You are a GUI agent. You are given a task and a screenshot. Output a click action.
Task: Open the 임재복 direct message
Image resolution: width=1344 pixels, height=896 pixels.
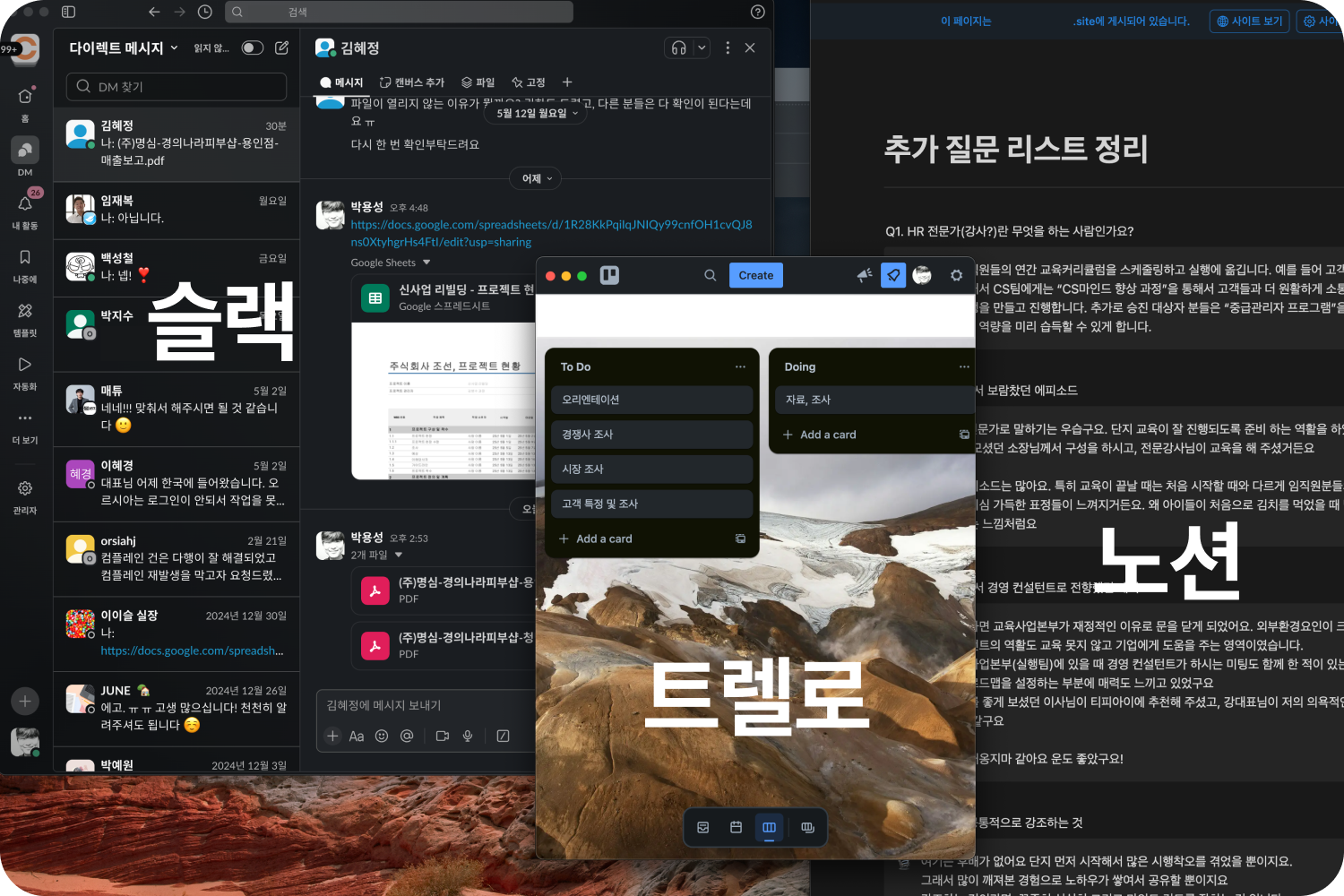177,210
